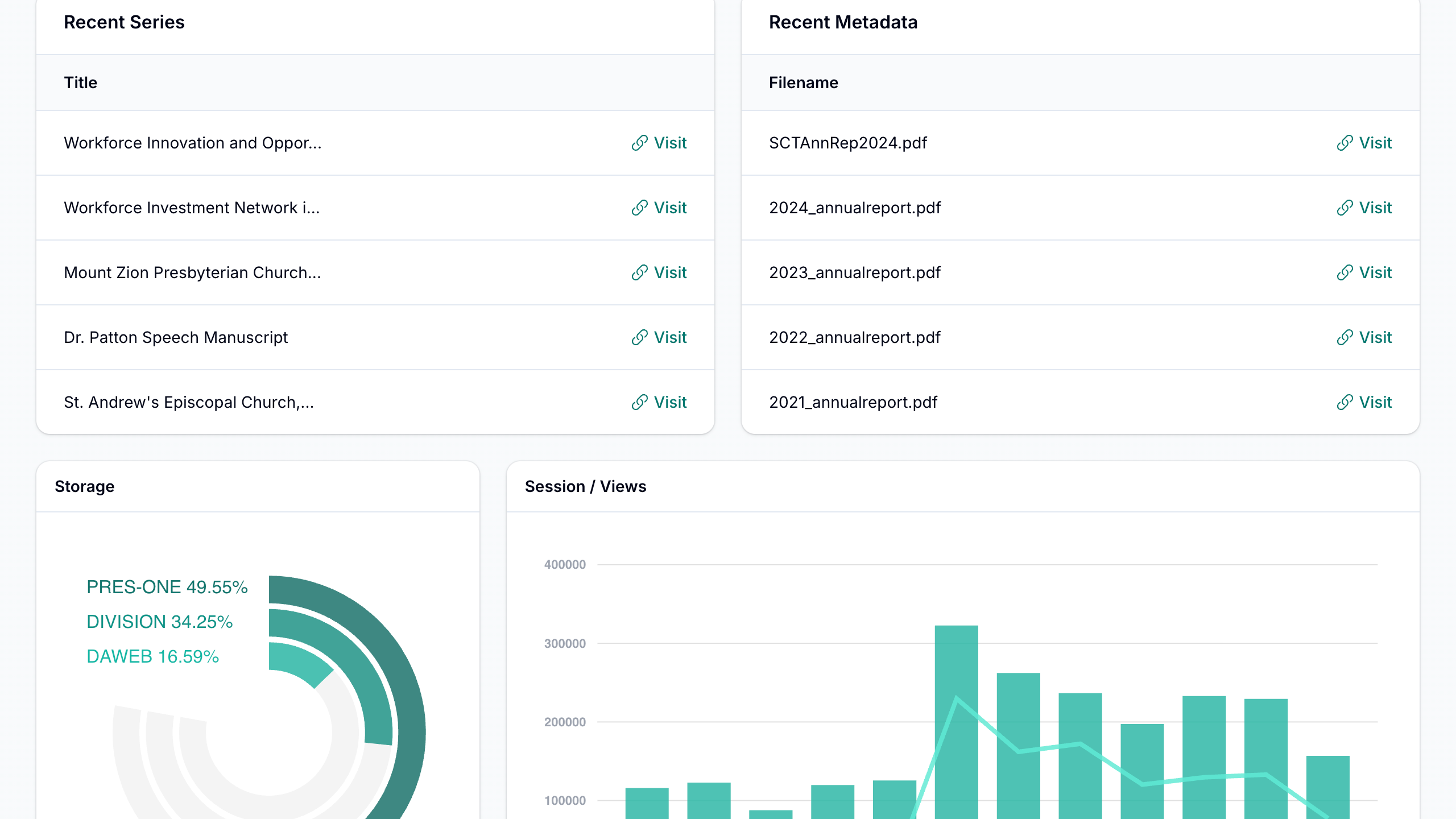Click link icon beside Workforce Innovation series
This screenshot has width=1456, height=819.
pyautogui.click(x=639, y=143)
